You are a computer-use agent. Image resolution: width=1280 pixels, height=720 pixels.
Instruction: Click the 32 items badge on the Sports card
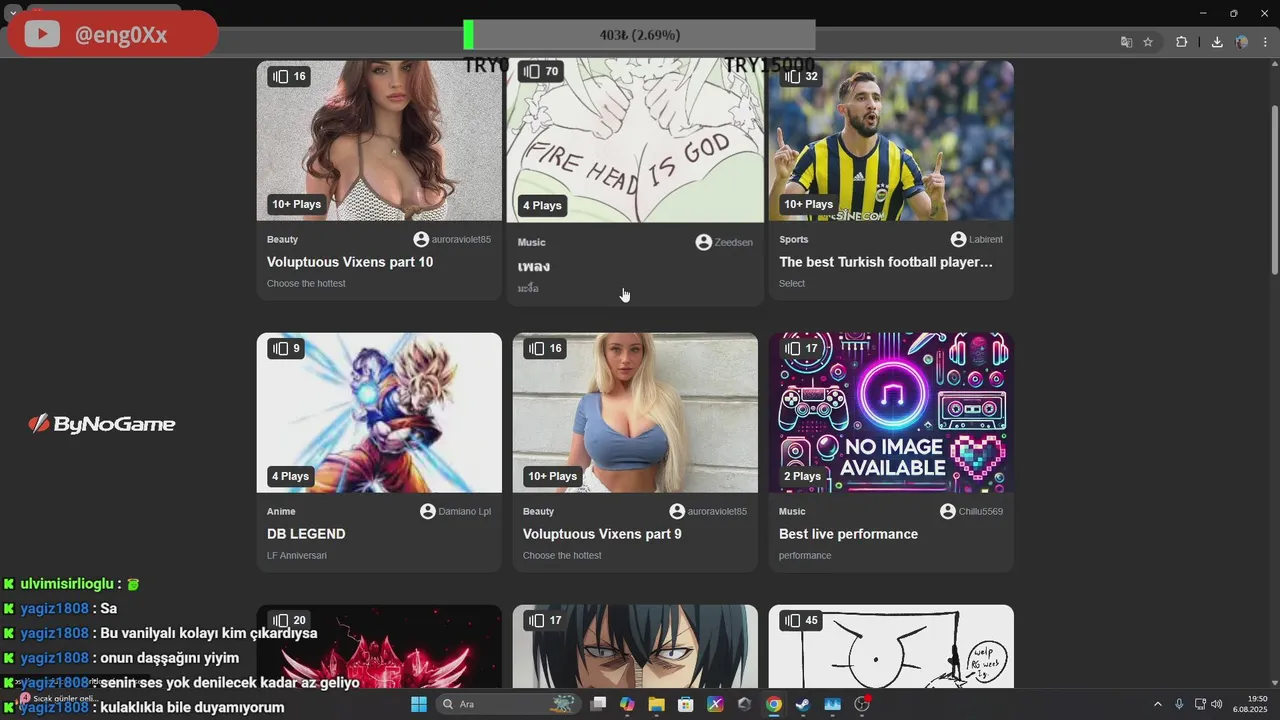[800, 76]
